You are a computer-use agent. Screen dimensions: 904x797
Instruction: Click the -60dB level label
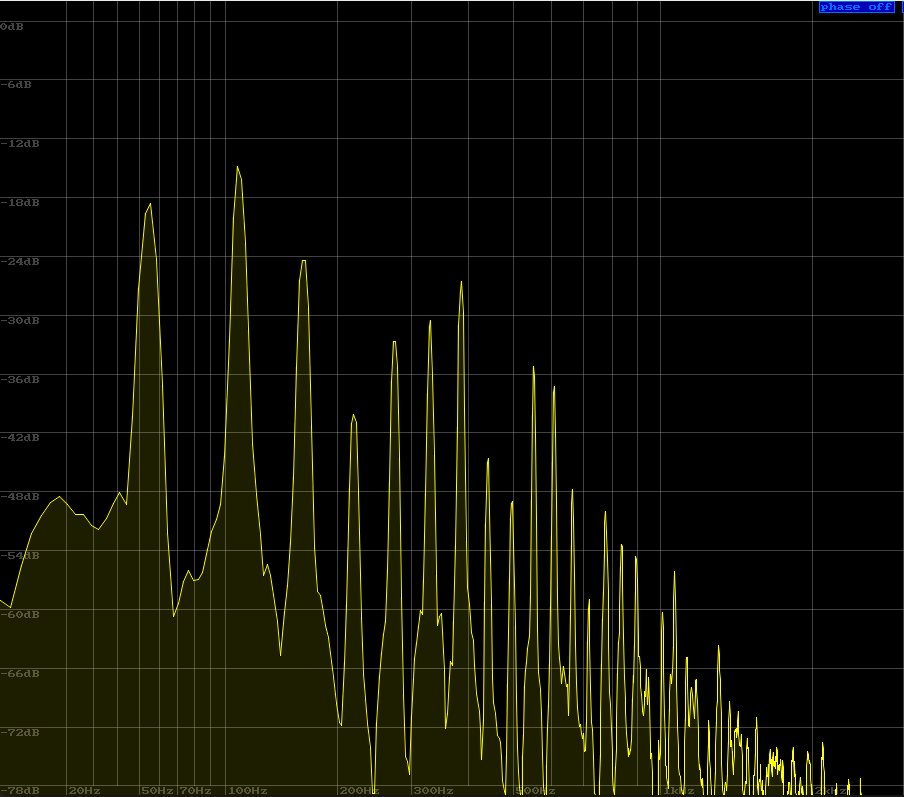pos(20,615)
